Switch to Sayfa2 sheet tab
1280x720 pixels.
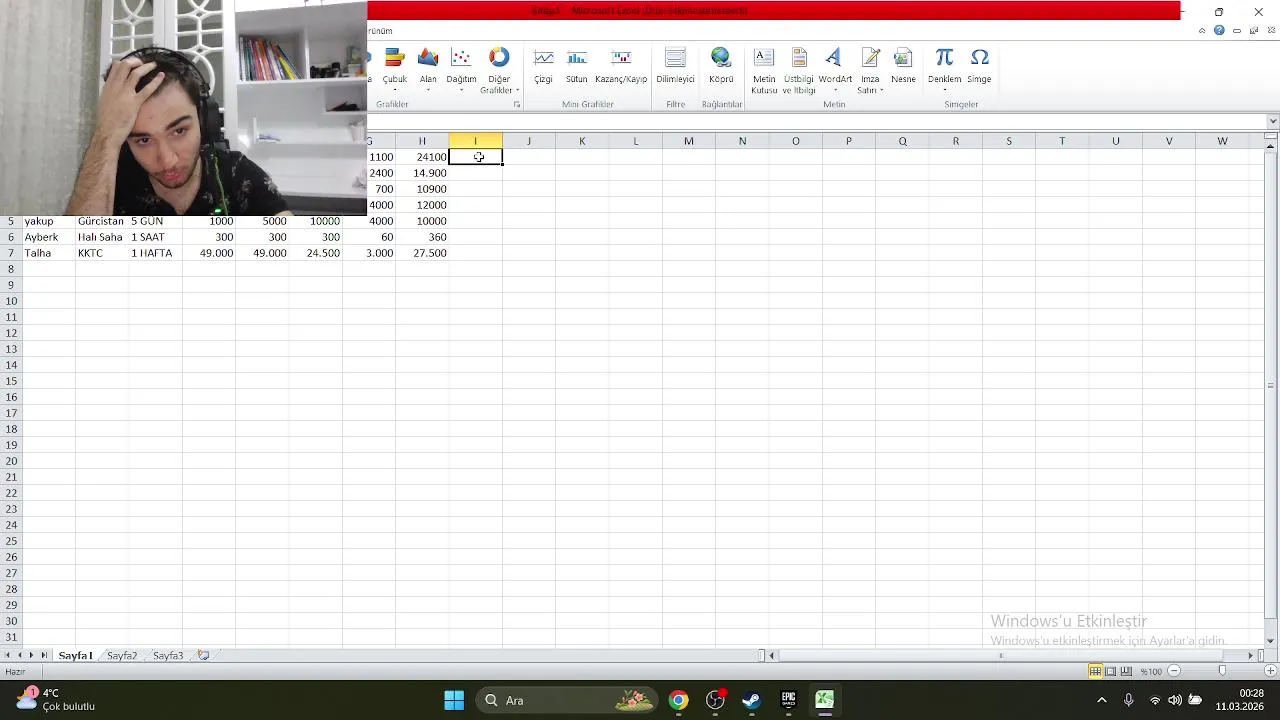(122, 656)
